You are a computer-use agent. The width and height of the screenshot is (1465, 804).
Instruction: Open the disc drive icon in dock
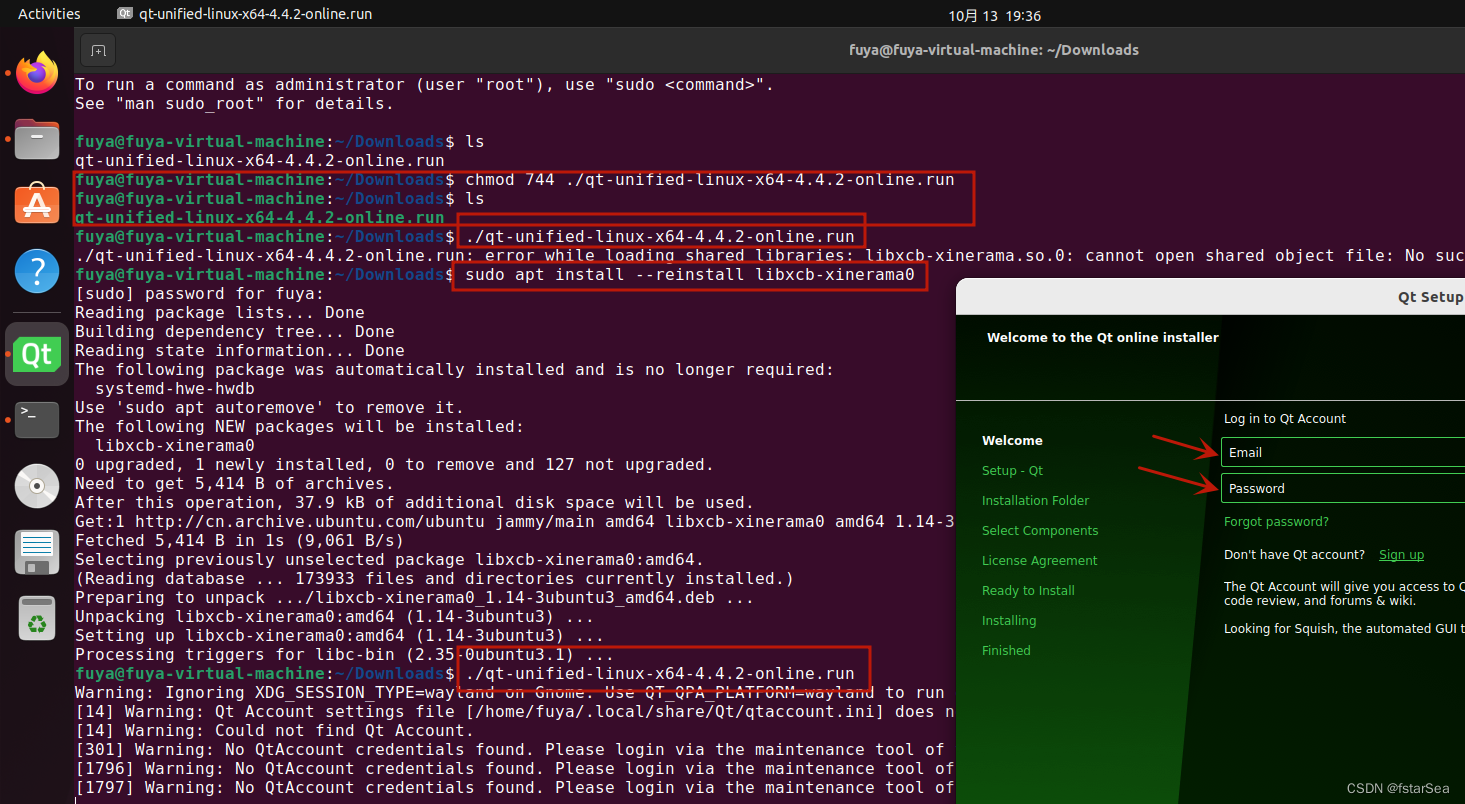[x=37, y=486]
